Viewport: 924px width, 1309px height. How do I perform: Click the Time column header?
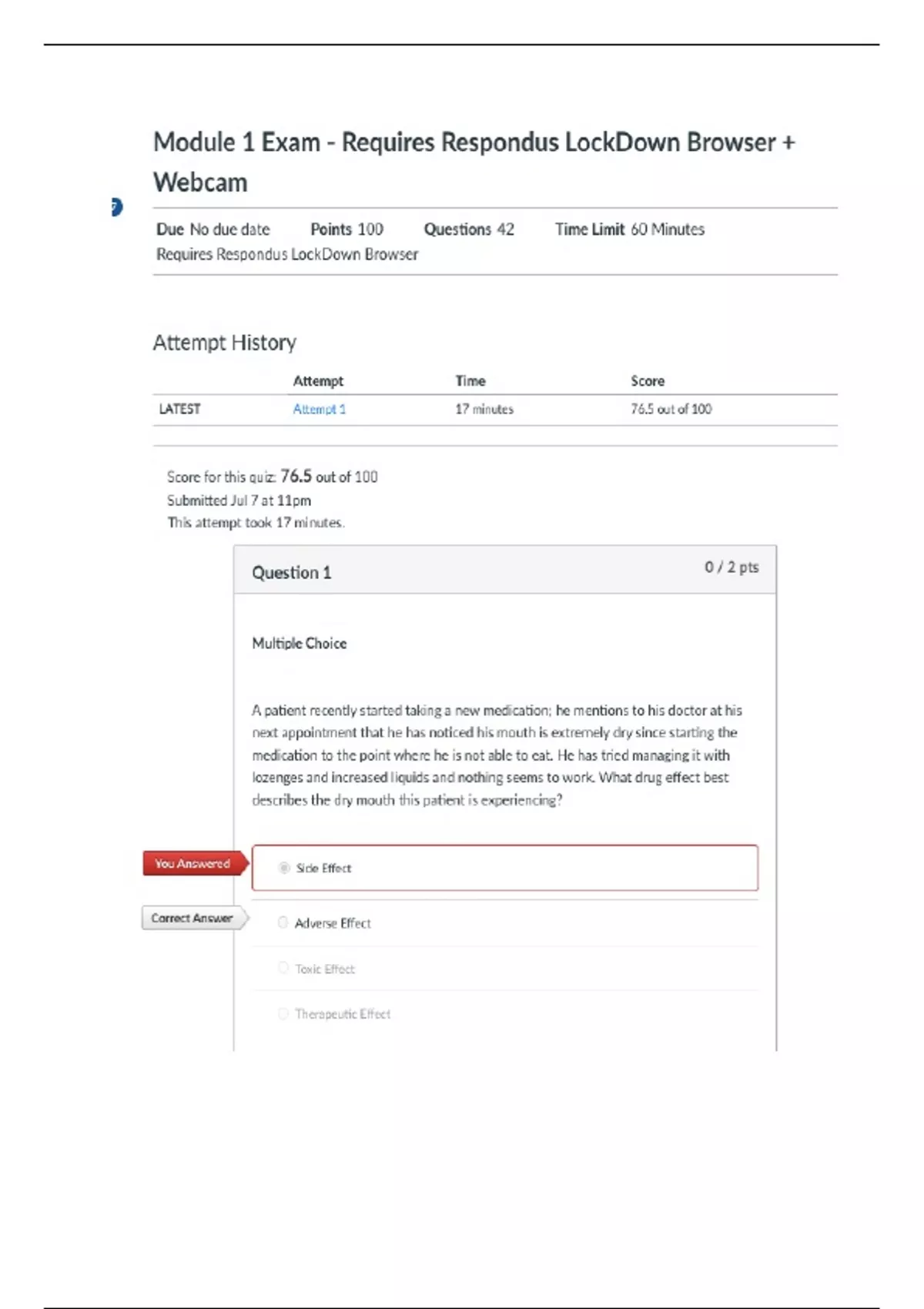[x=470, y=381]
